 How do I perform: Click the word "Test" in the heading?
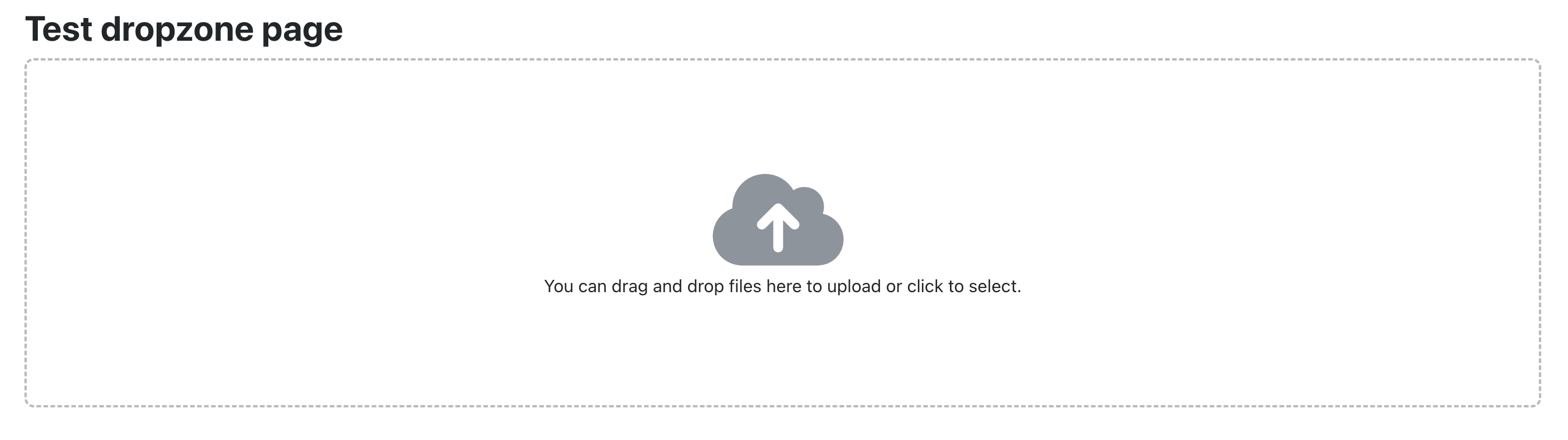58,29
